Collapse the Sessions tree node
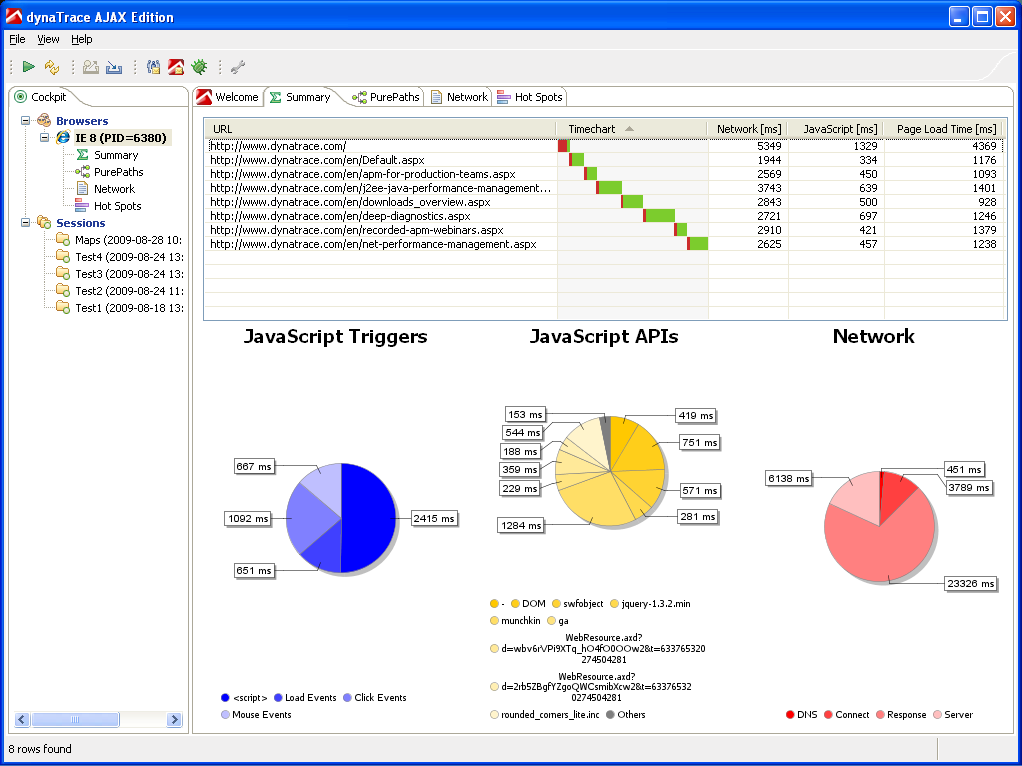The image size is (1022, 766). click(x=26, y=222)
